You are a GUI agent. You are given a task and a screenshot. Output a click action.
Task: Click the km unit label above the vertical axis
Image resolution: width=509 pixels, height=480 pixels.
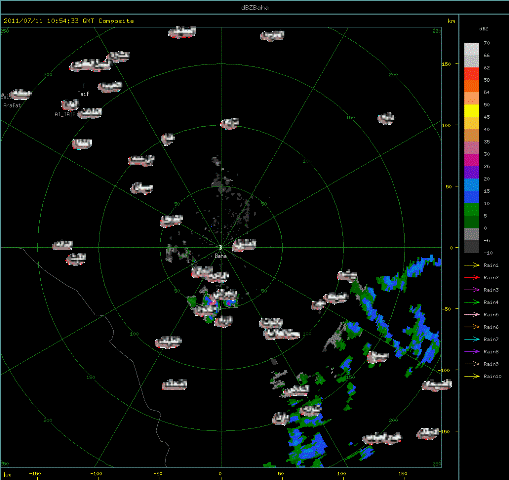coord(451,21)
